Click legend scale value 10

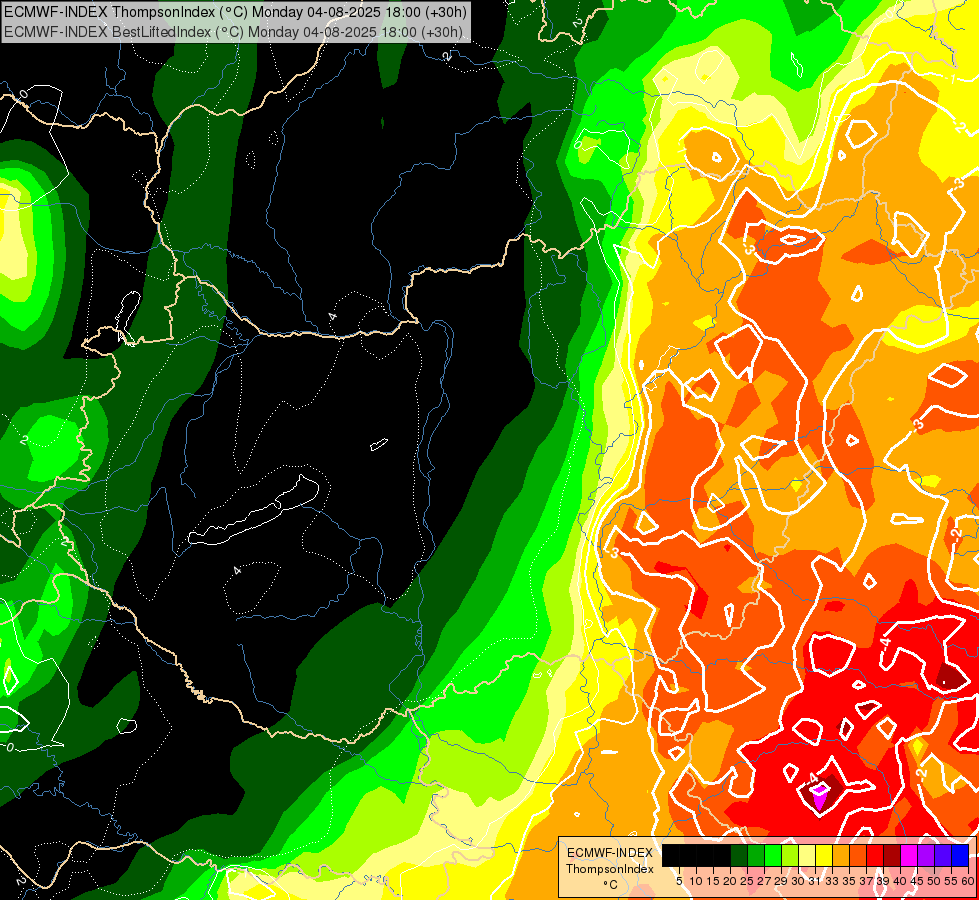pyautogui.click(x=696, y=881)
